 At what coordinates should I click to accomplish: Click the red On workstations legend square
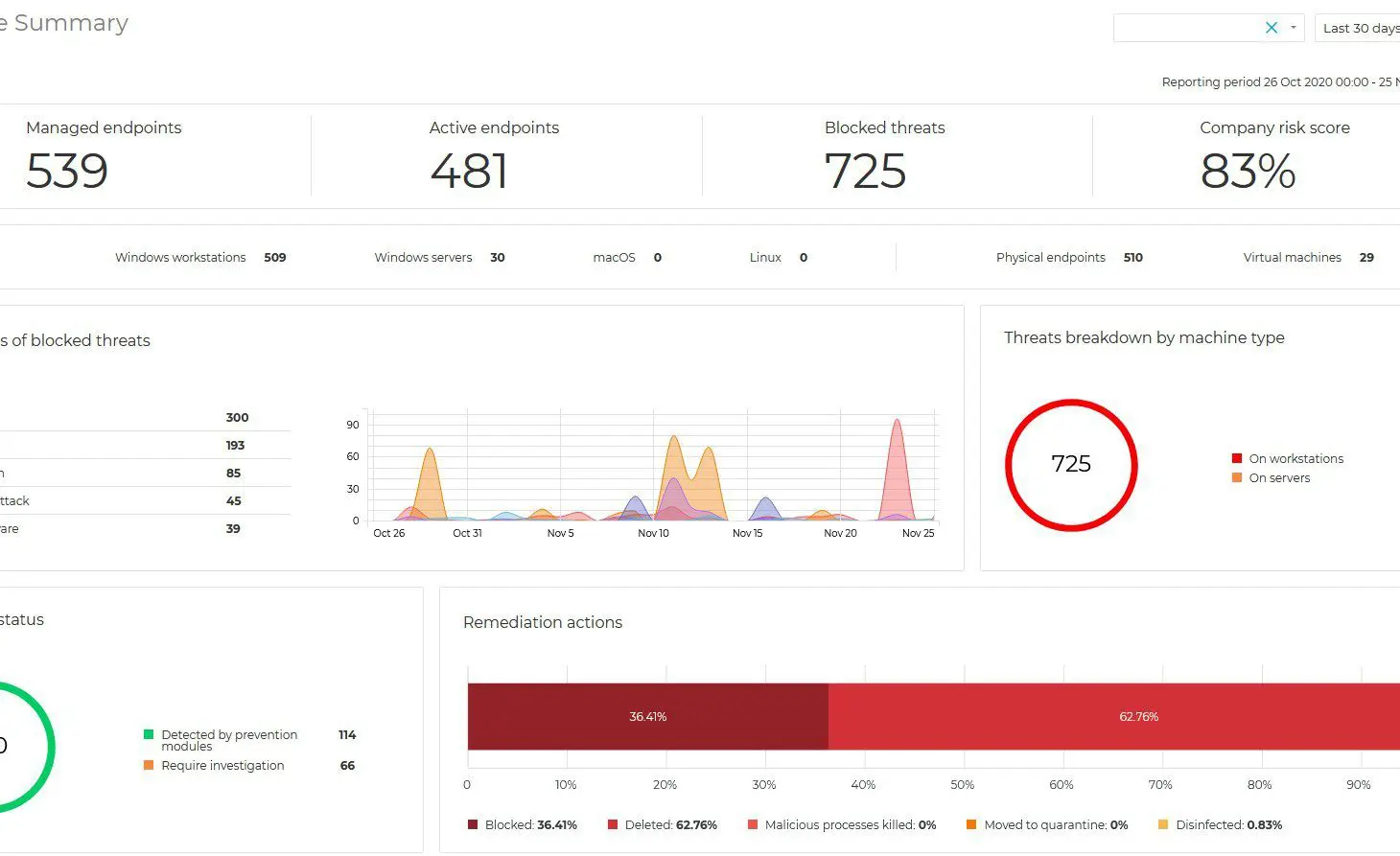tap(1236, 457)
